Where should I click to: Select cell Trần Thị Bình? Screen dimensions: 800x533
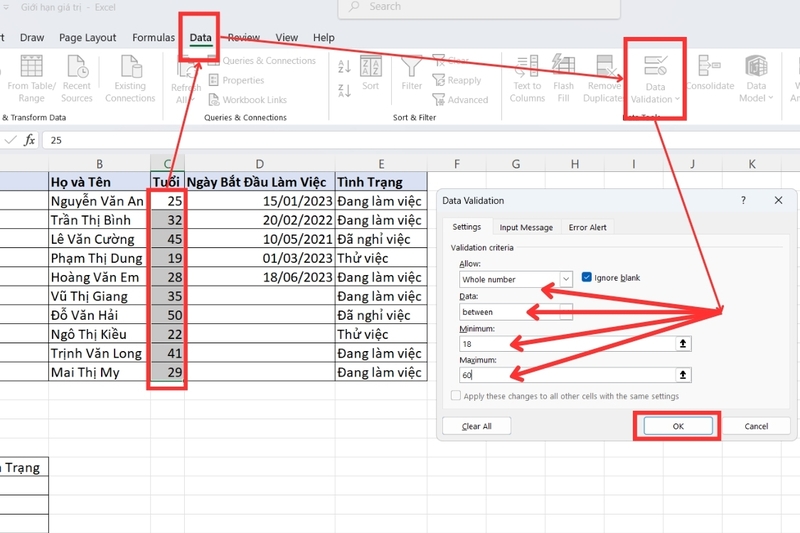tap(99, 220)
